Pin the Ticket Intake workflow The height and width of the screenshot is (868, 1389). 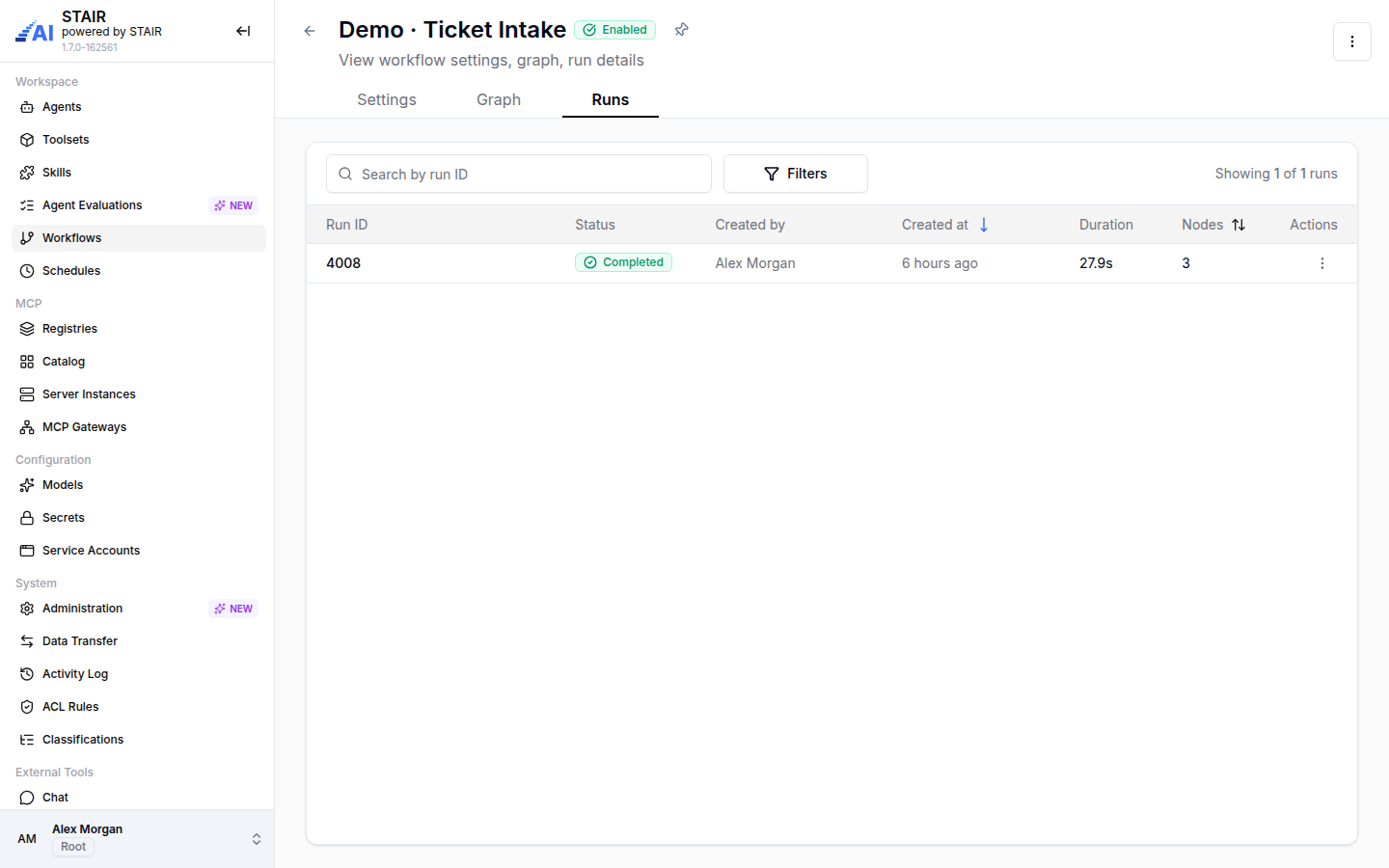(682, 30)
